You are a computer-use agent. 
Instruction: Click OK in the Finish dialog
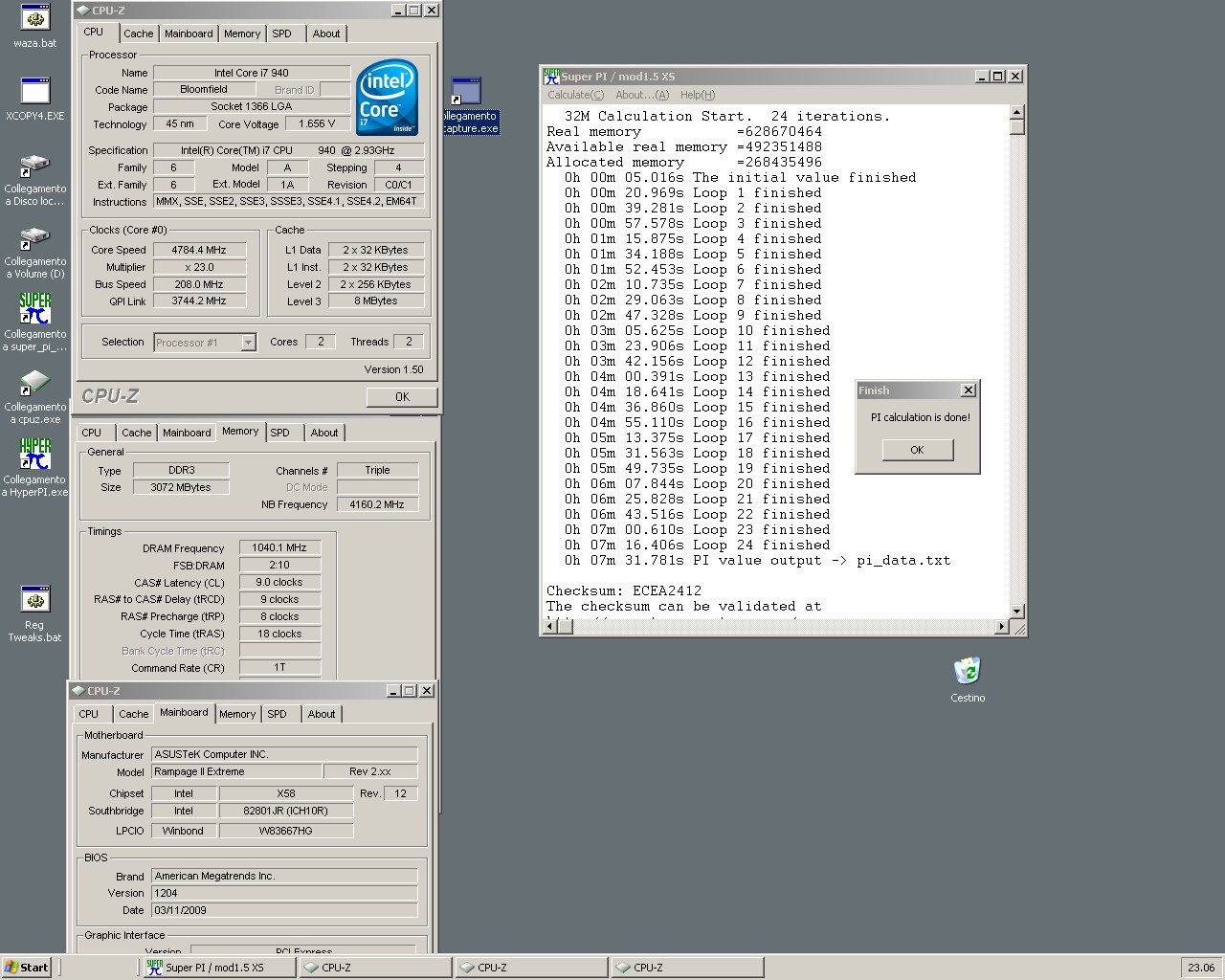pos(917,450)
